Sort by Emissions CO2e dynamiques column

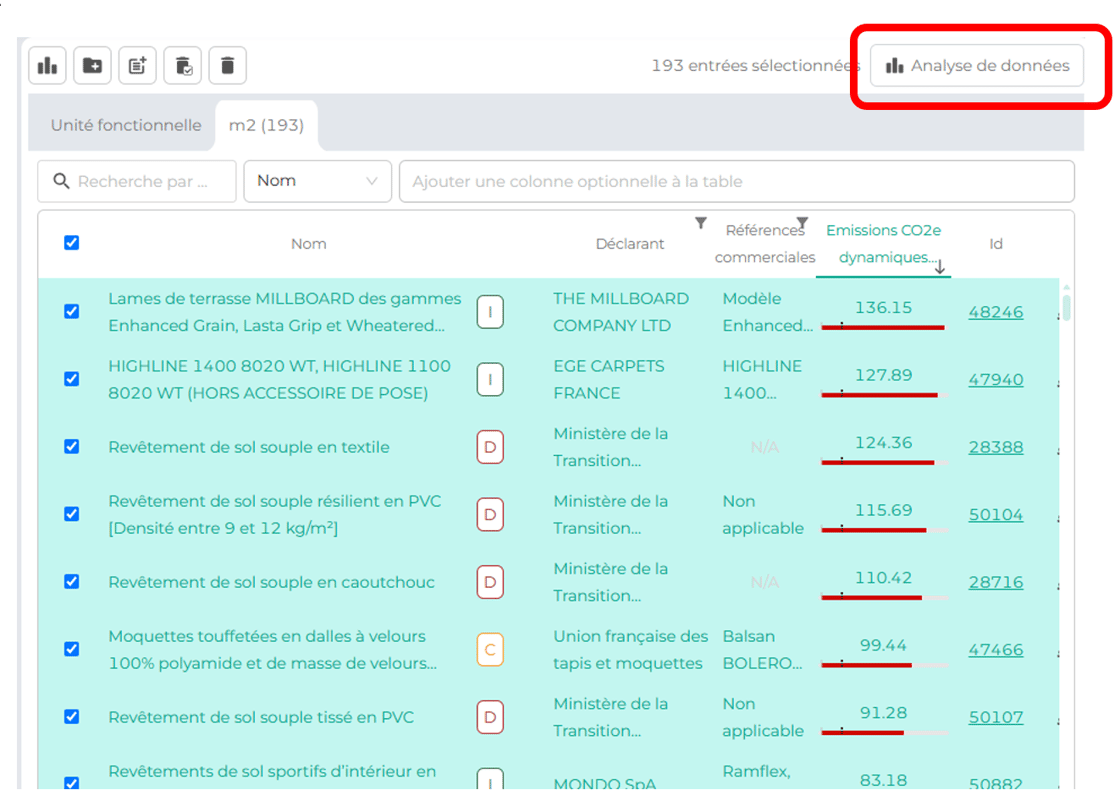pos(883,244)
